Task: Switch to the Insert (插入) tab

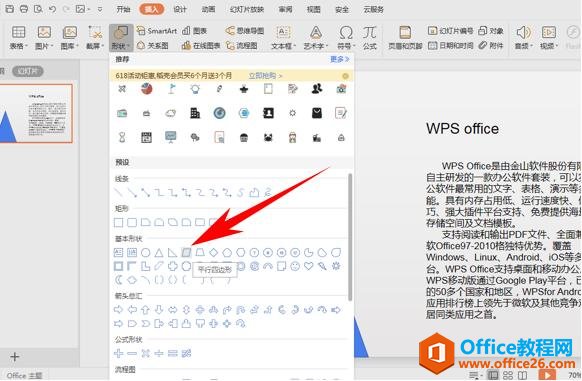Action: click(x=151, y=9)
